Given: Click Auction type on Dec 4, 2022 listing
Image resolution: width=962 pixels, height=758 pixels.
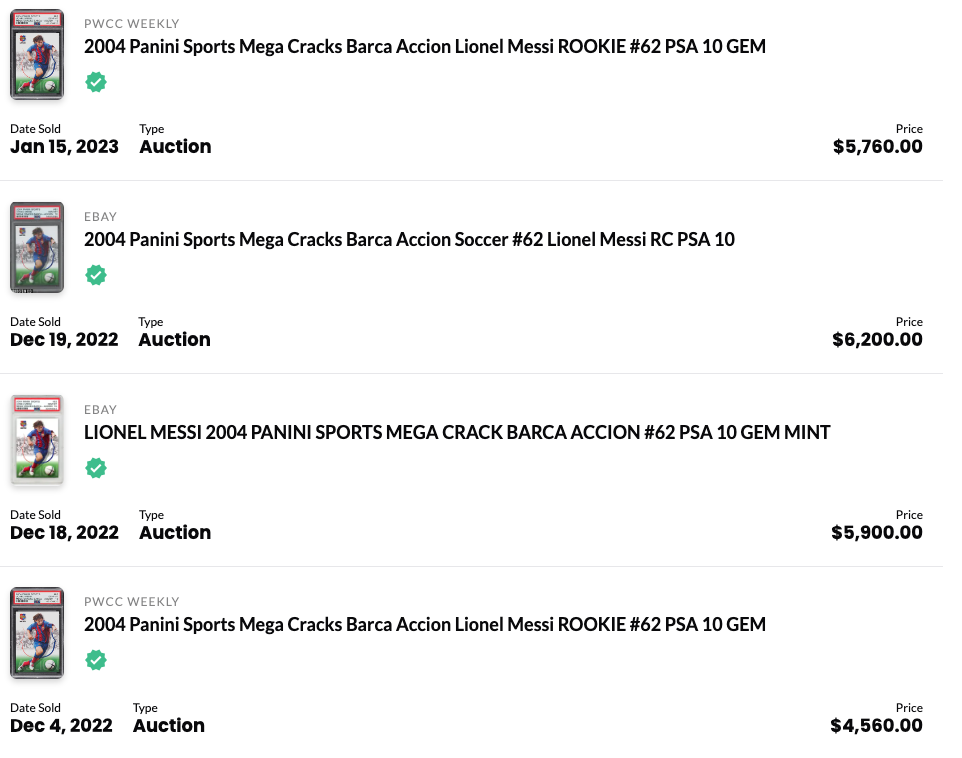Looking at the screenshot, I should pos(169,725).
